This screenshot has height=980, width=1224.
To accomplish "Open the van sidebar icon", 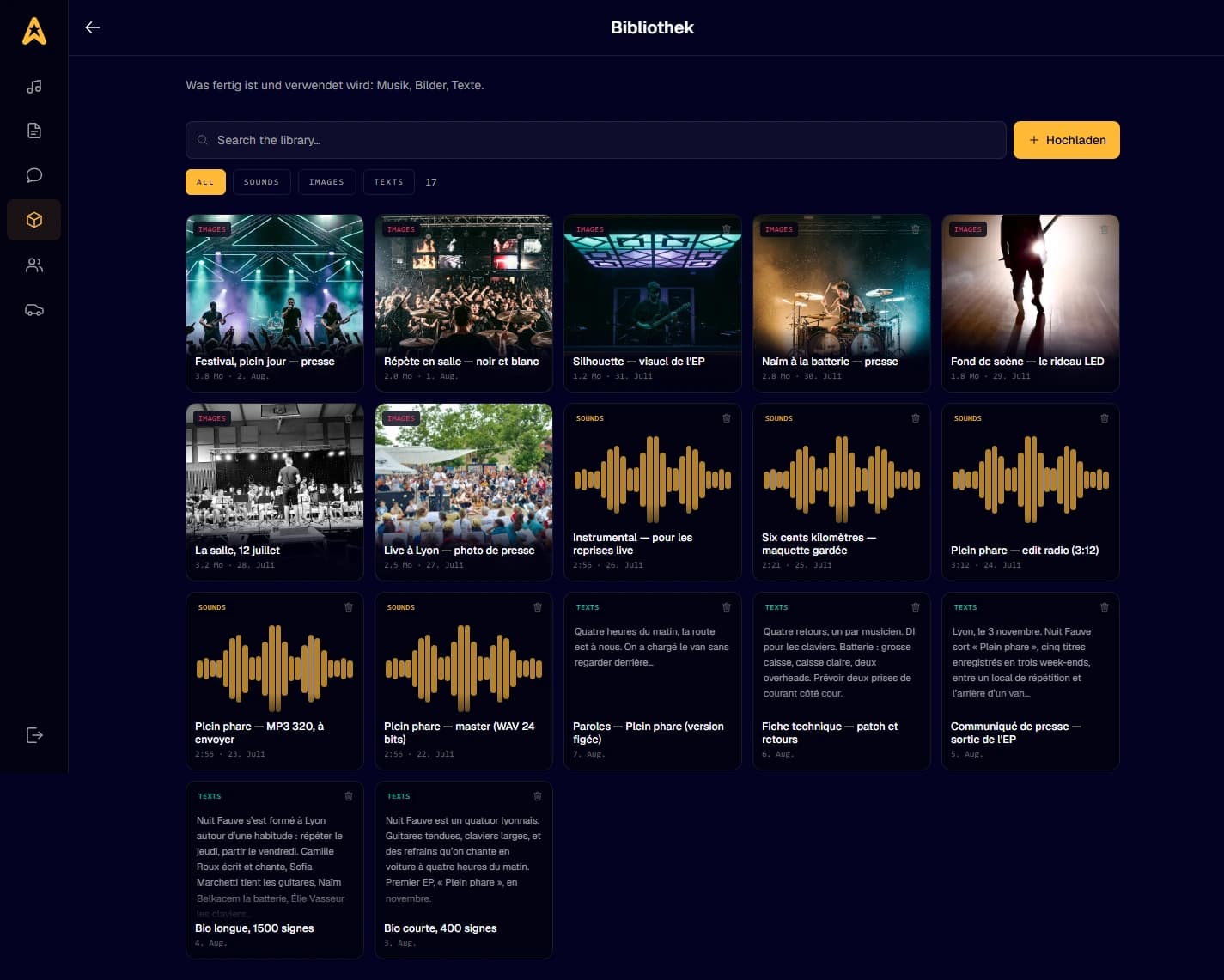I will click(34, 310).
